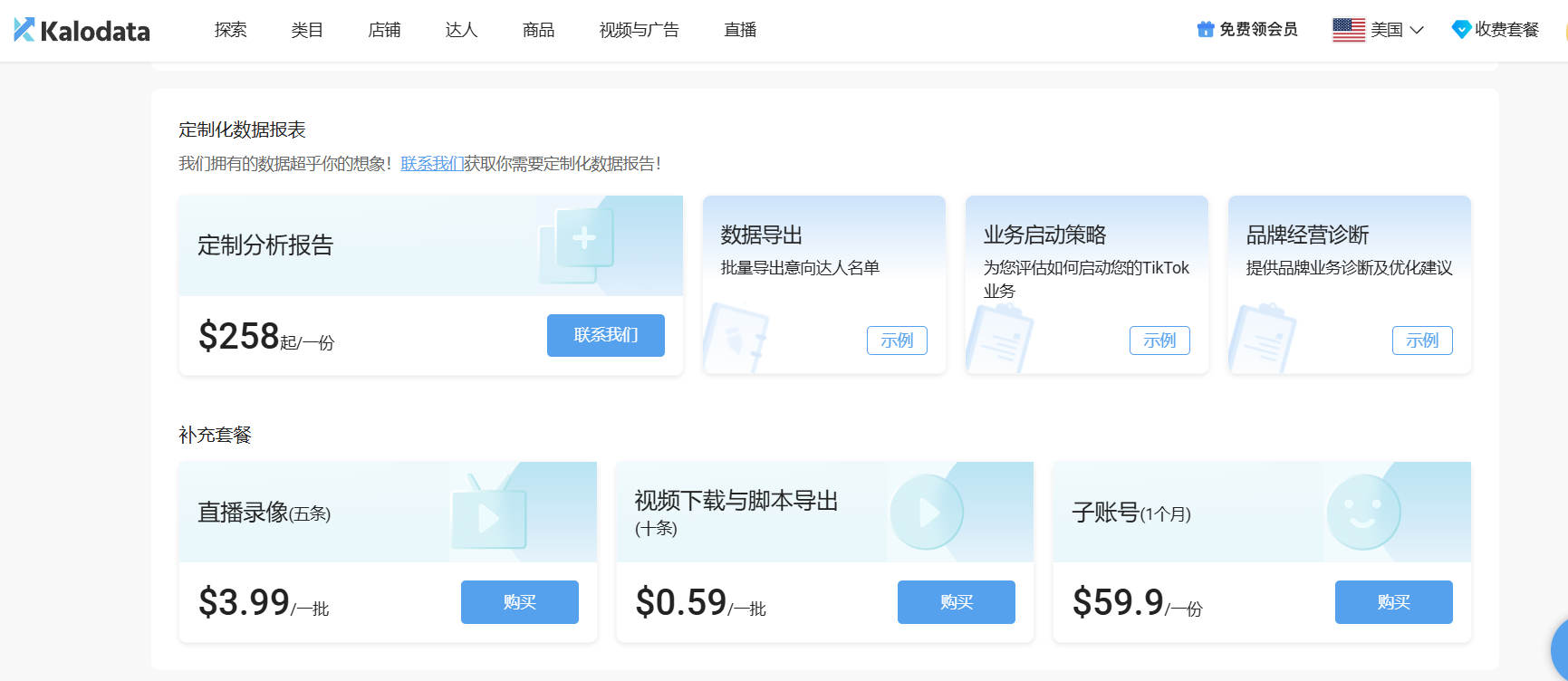Viewport: 1568px width, 681px height.
Task: Click 提供品牌业务诊断及优化建议 description text
Action: click(1350, 268)
